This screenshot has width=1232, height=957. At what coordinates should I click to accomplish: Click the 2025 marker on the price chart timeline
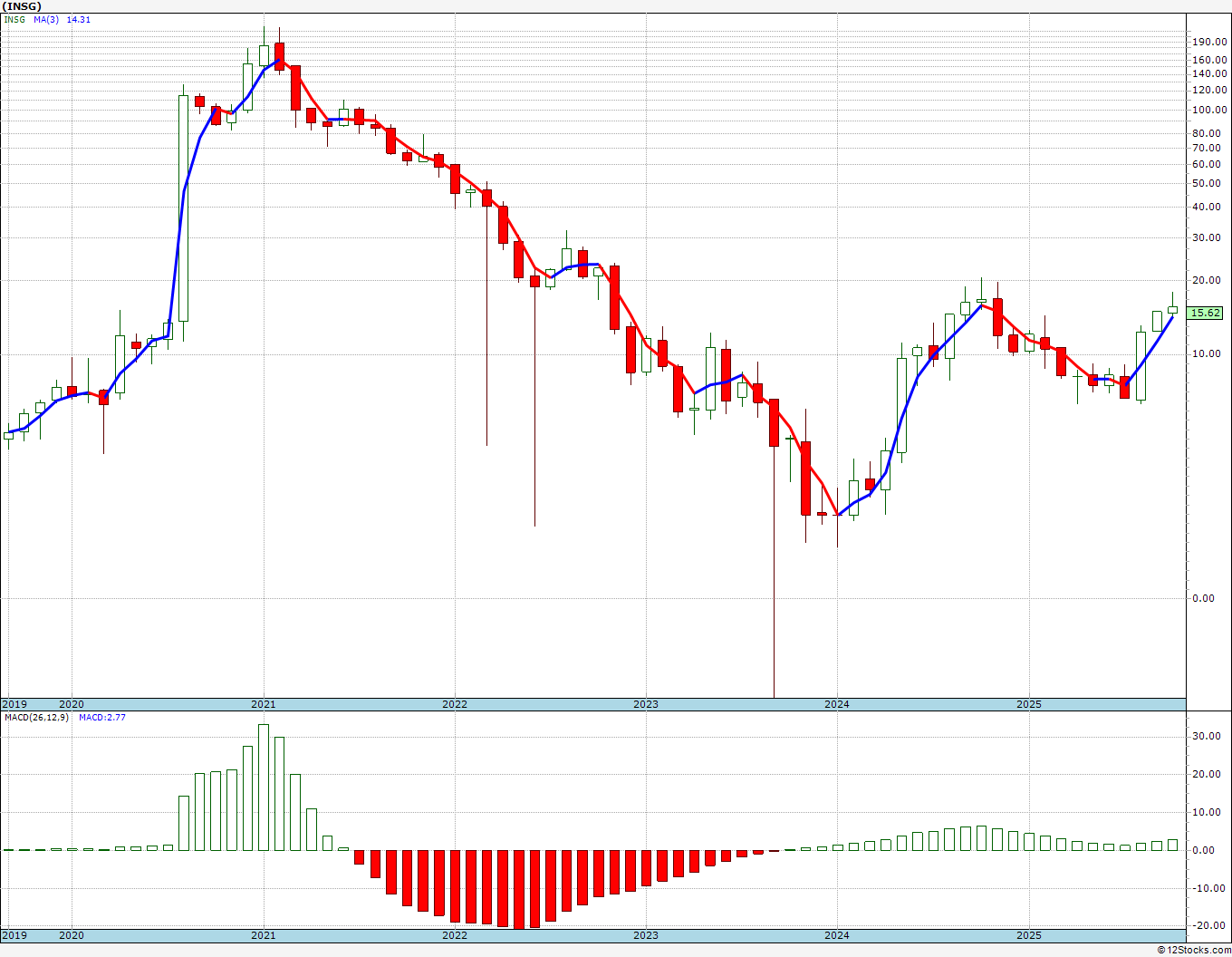point(1029,704)
